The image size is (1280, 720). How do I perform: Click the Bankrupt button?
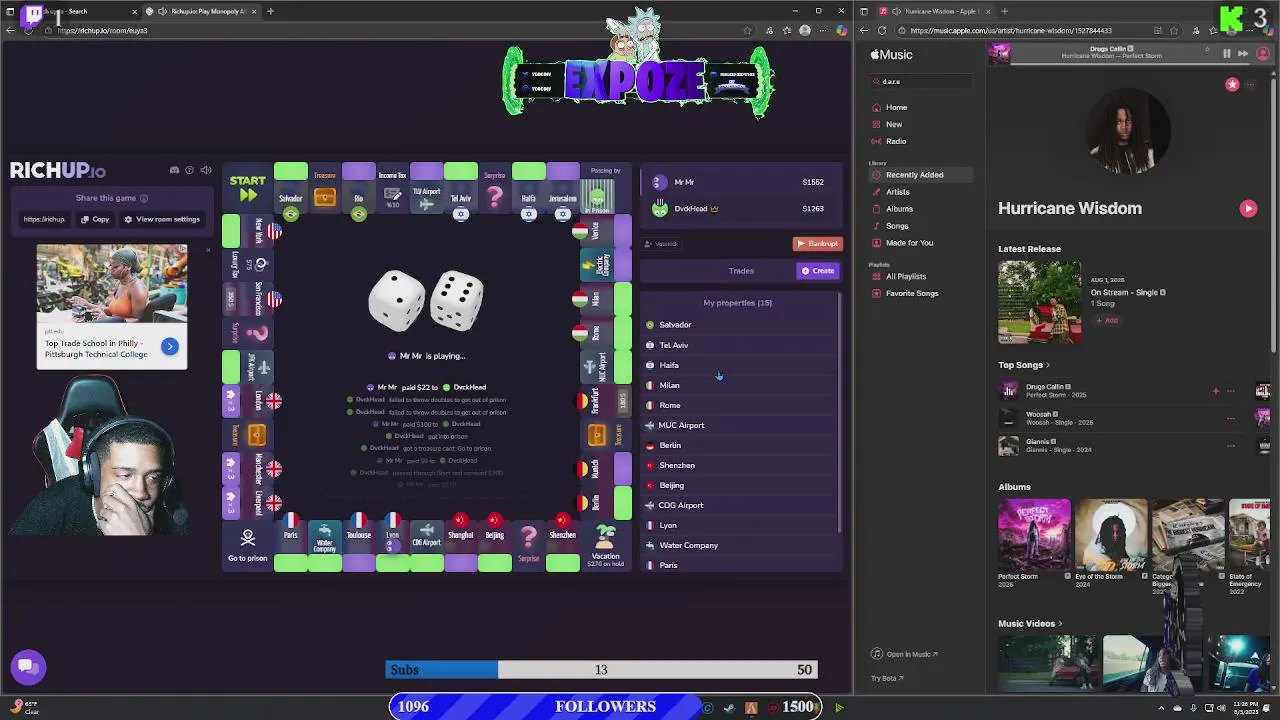click(x=818, y=243)
